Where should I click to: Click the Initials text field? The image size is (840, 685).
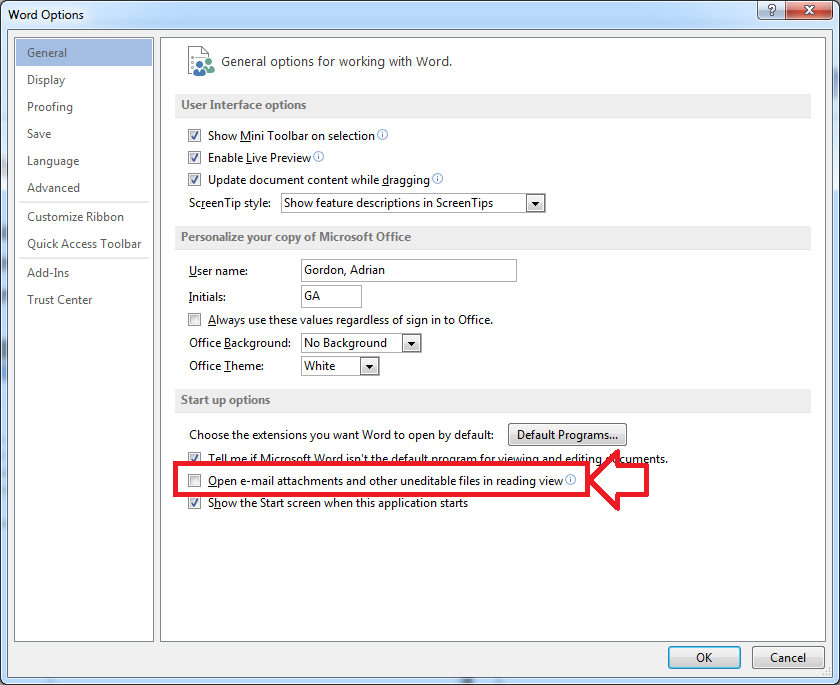331,296
